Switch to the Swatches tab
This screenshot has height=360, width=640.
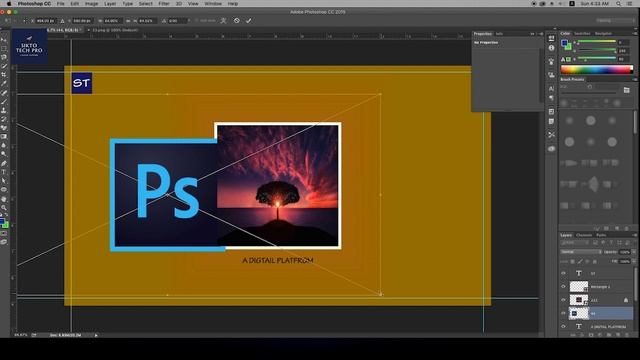(x=582, y=33)
